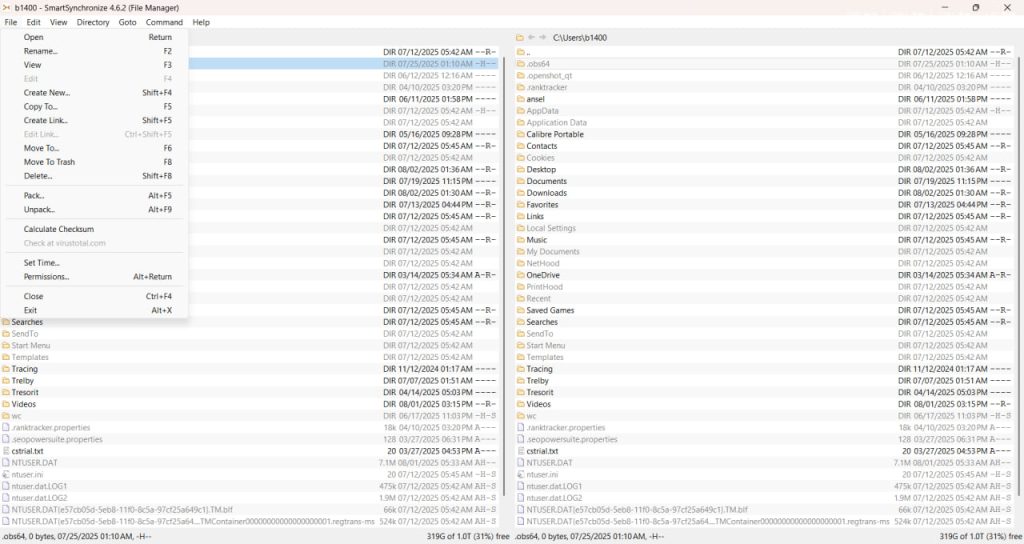Click the parent directory '..' folder icon
The height and width of the screenshot is (544, 1024).
pos(520,52)
